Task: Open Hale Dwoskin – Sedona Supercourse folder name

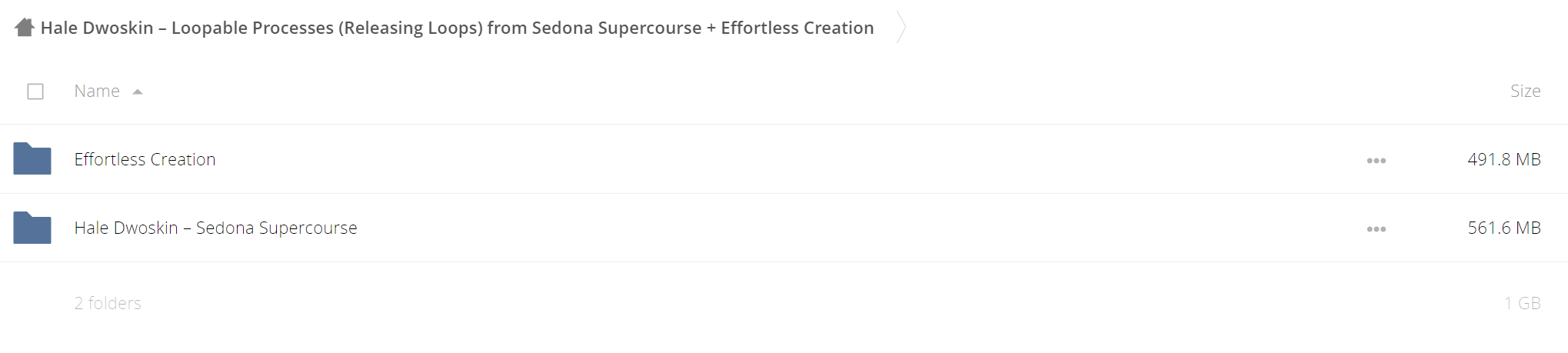Action: (x=215, y=228)
